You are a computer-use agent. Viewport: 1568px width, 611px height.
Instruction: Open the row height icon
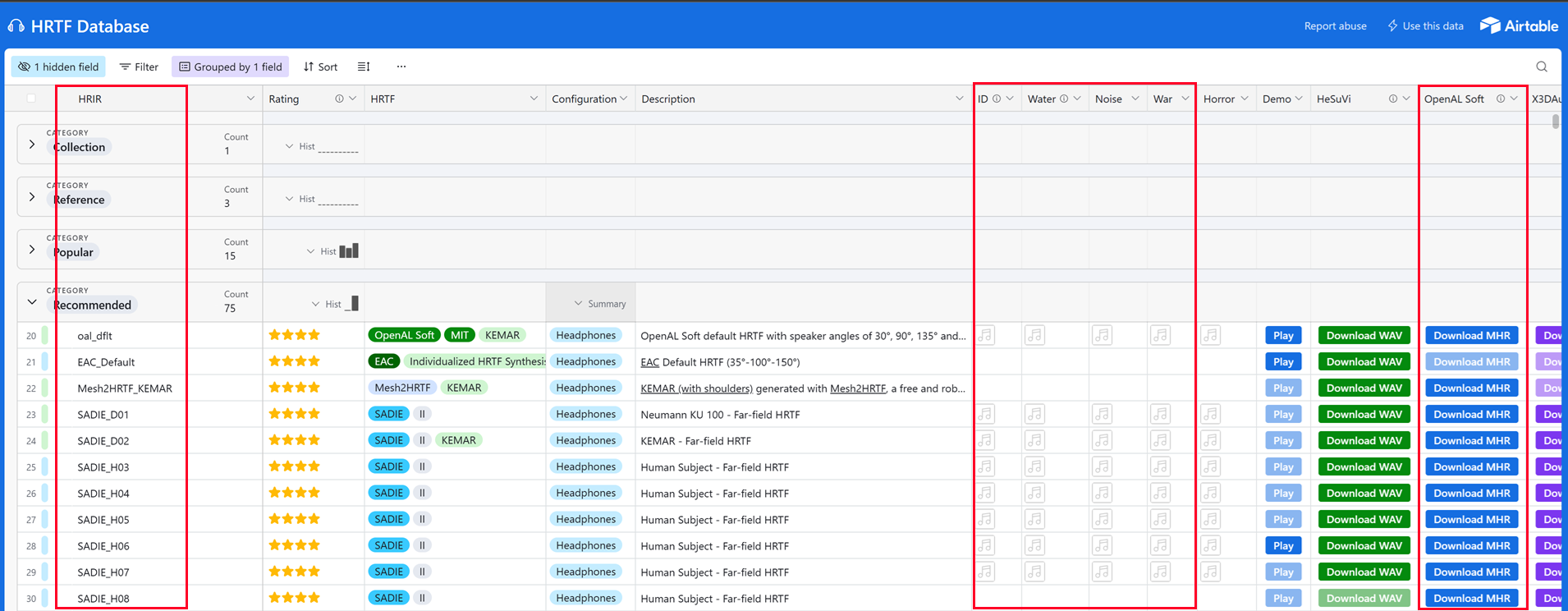(364, 67)
